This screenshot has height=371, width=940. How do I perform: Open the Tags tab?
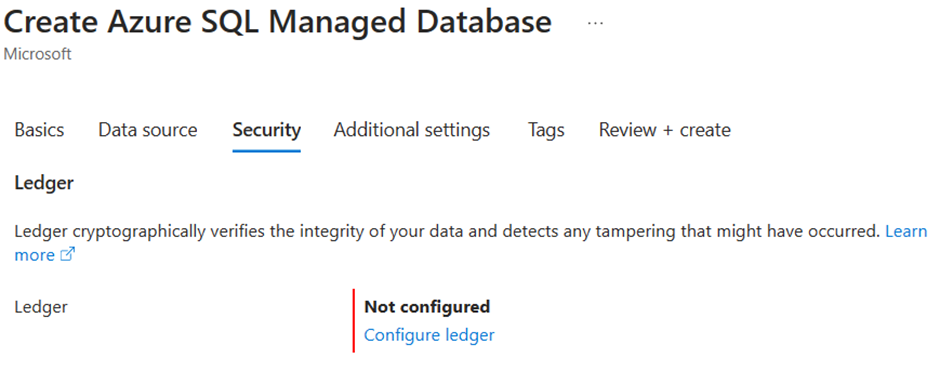point(546,130)
